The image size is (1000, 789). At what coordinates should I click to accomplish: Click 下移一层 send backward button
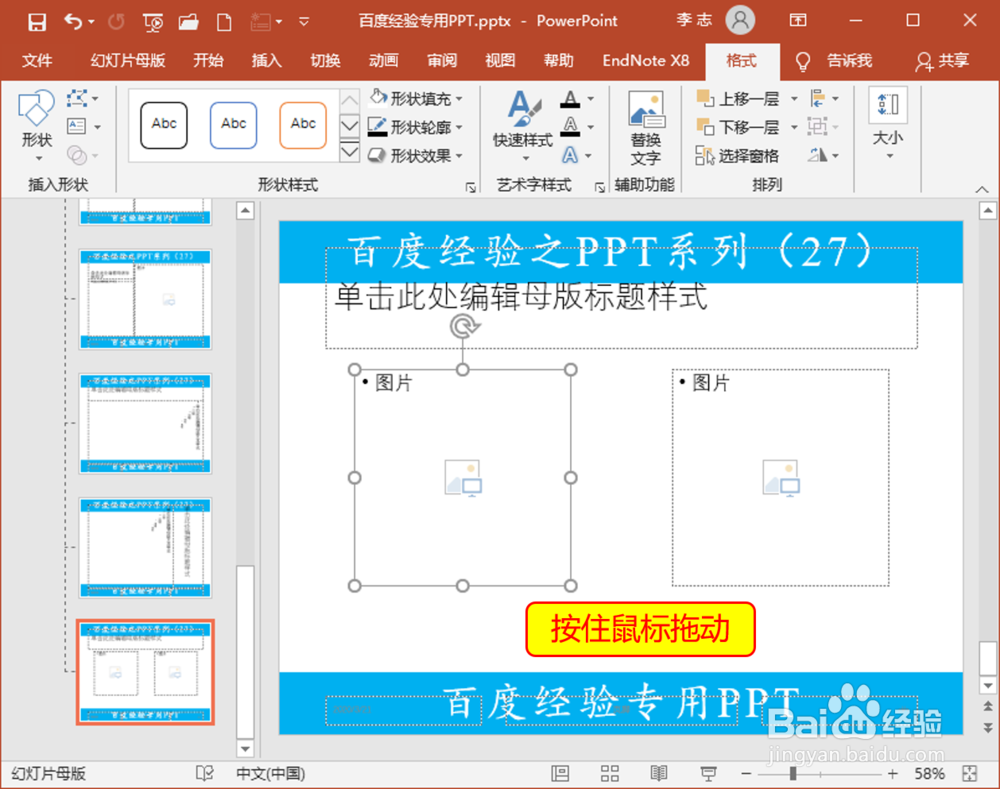738,127
